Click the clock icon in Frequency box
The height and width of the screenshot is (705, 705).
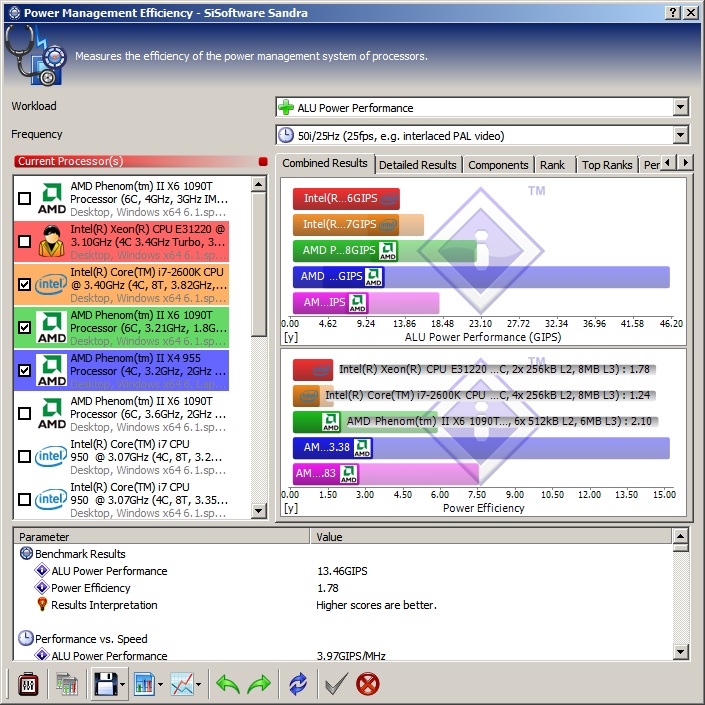coord(286,135)
